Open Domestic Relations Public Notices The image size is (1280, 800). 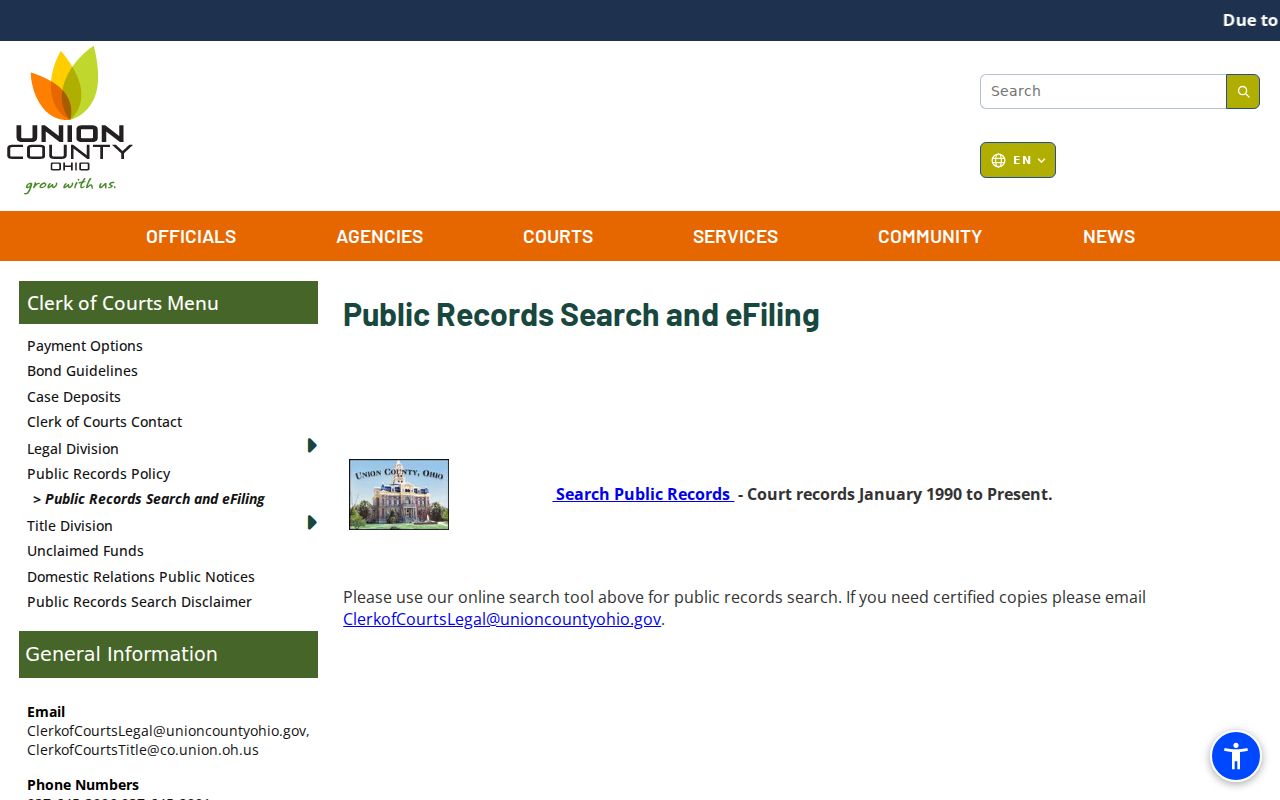pyautogui.click(x=141, y=577)
